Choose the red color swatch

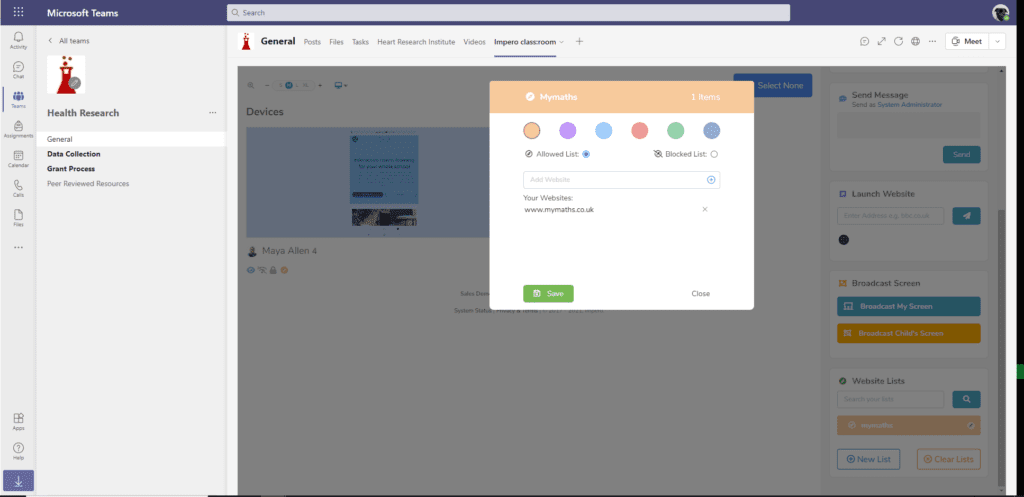[639, 131]
